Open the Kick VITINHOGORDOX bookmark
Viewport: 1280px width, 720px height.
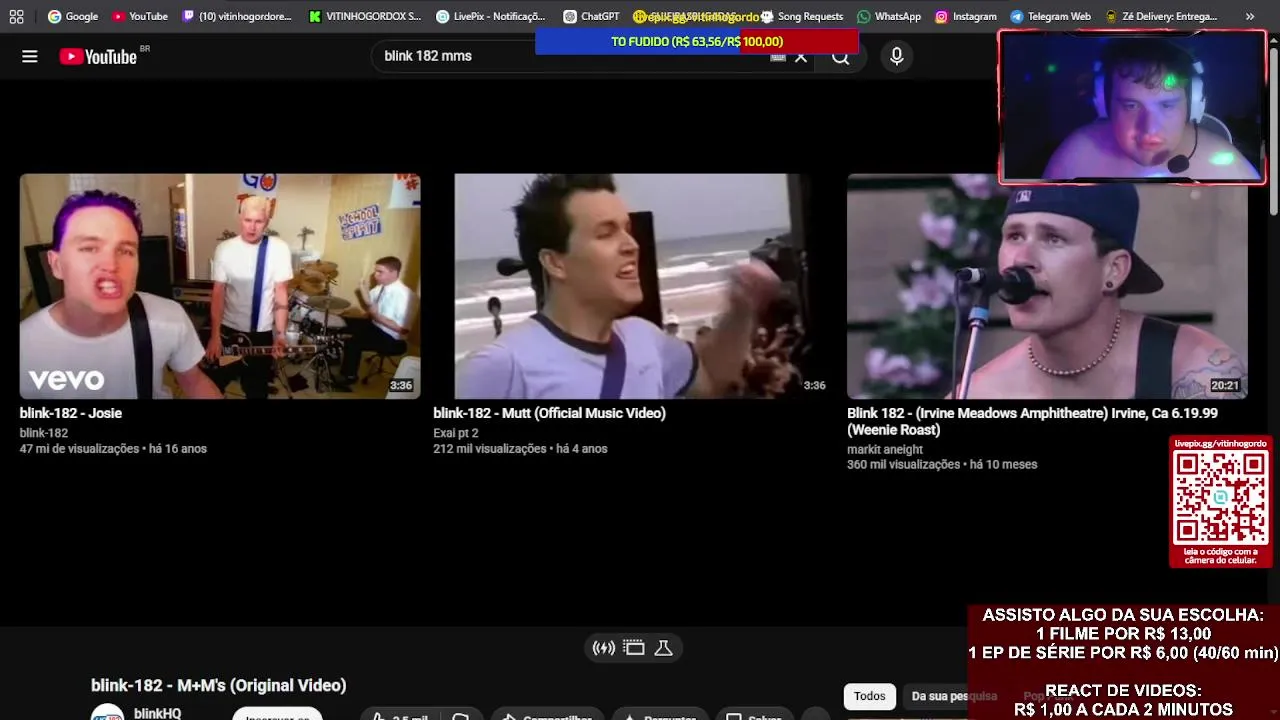point(365,16)
